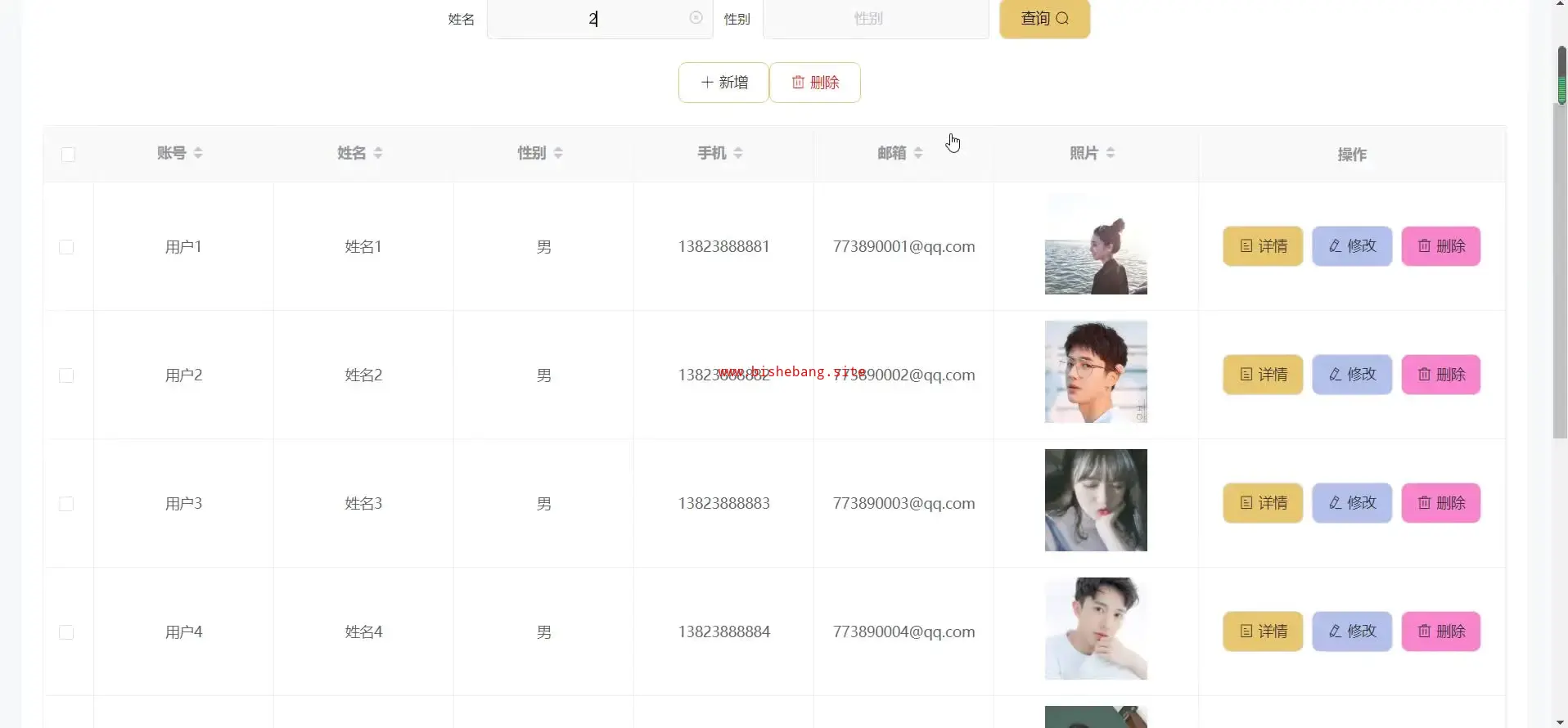View 详情 for 用户3

click(1263, 503)
